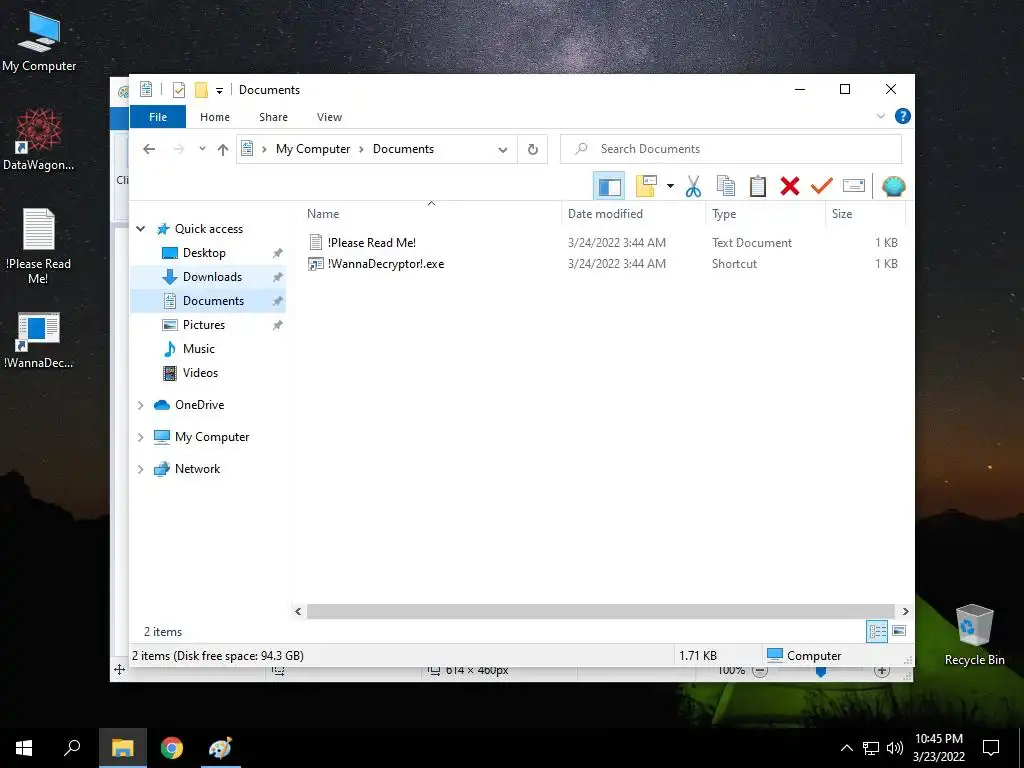Image resolution: width=1024 pixels, height=768 pixels.
Task: Switch to Large icons view button
Action: pyautogui.click(x=899, y=631)
